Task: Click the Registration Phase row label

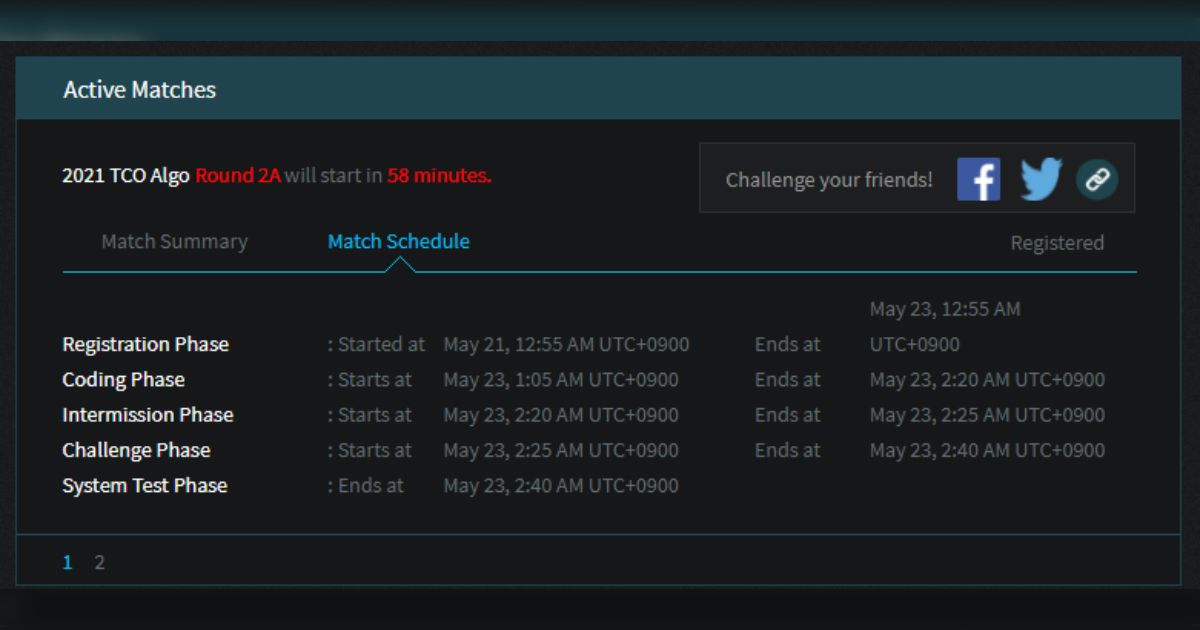Action: click(145, 345)
